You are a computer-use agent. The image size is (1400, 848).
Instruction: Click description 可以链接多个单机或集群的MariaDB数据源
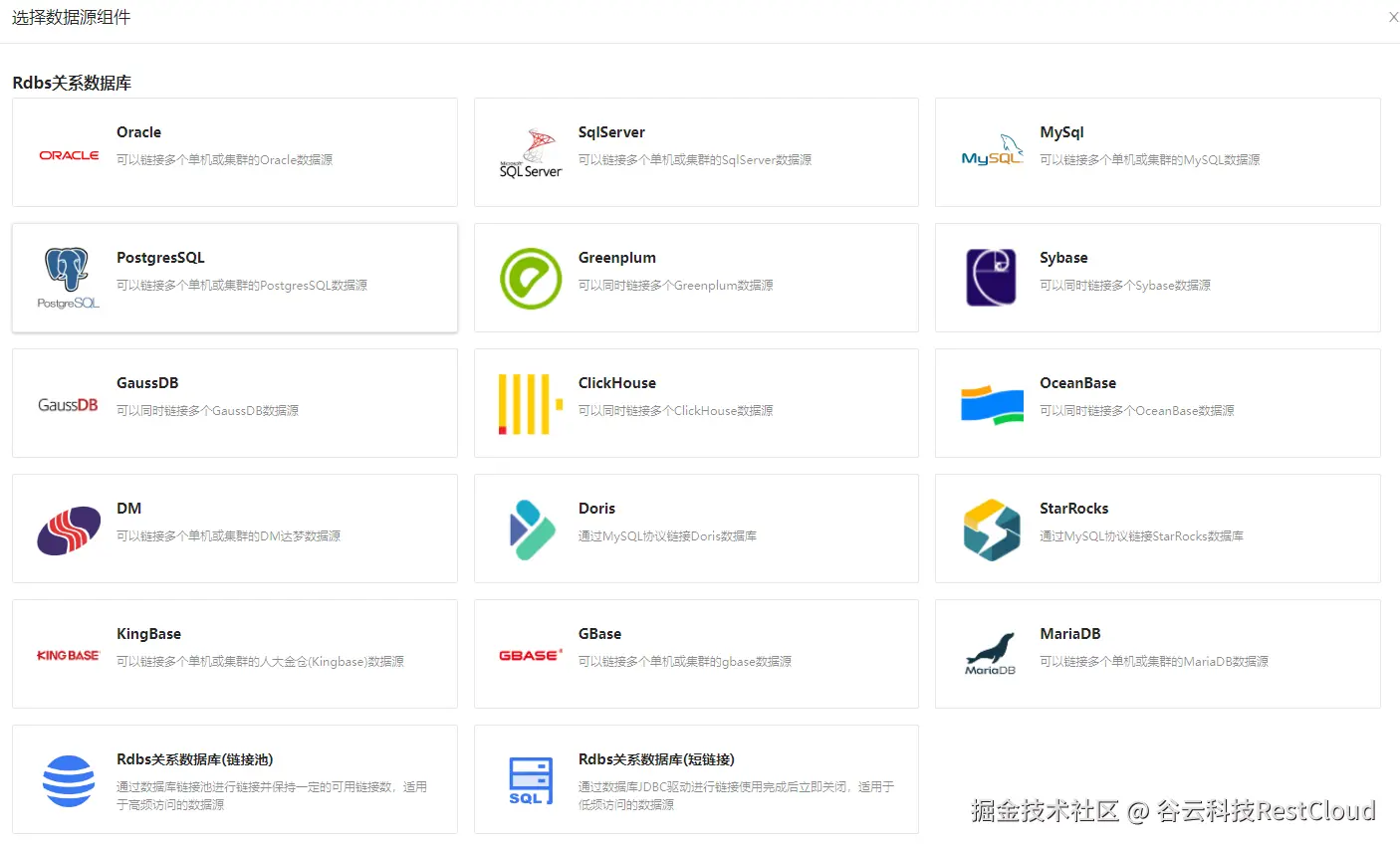(x=1154, y=662)
